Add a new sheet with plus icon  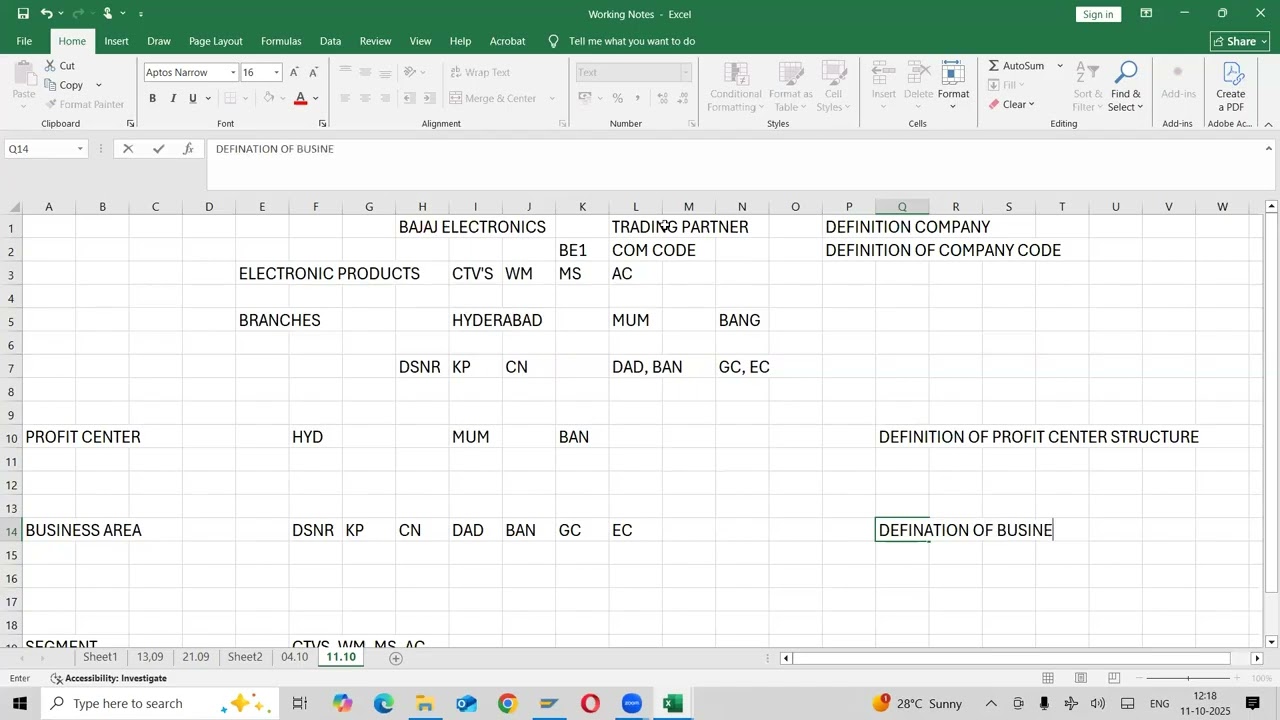[x=396, y=658]
